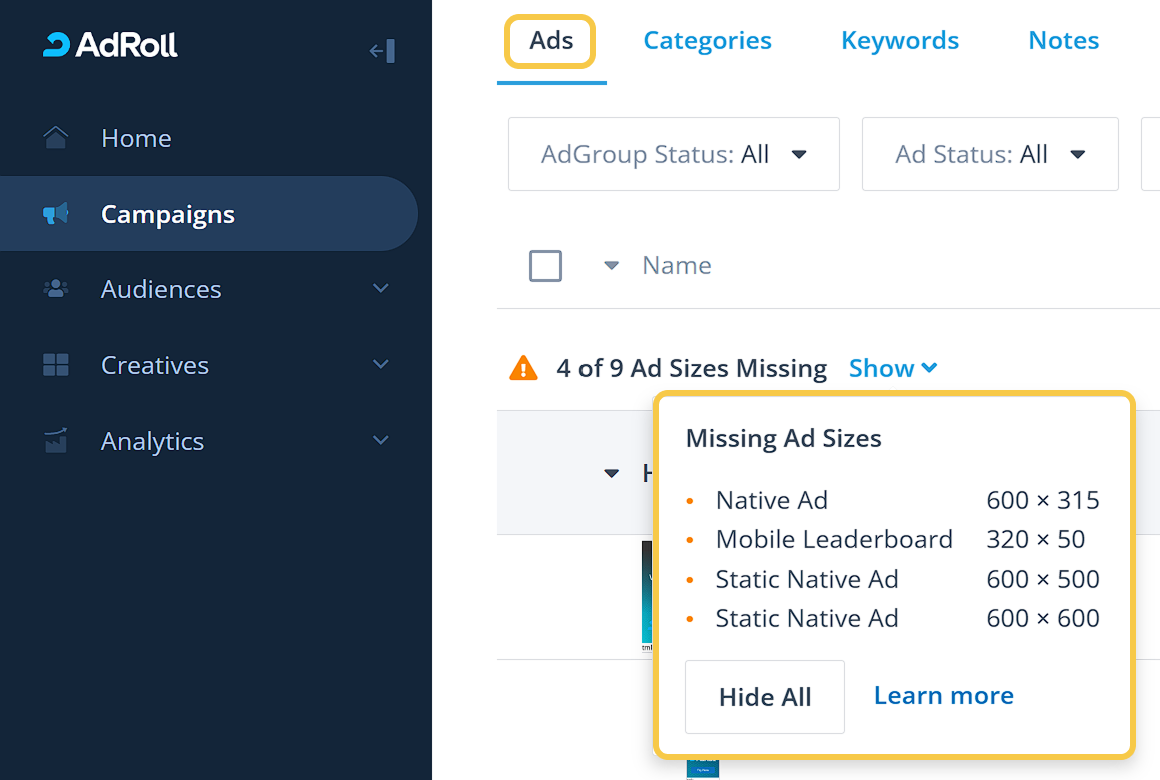Expand the Audiences menu chevron
1160x780 pixels.
380,289
